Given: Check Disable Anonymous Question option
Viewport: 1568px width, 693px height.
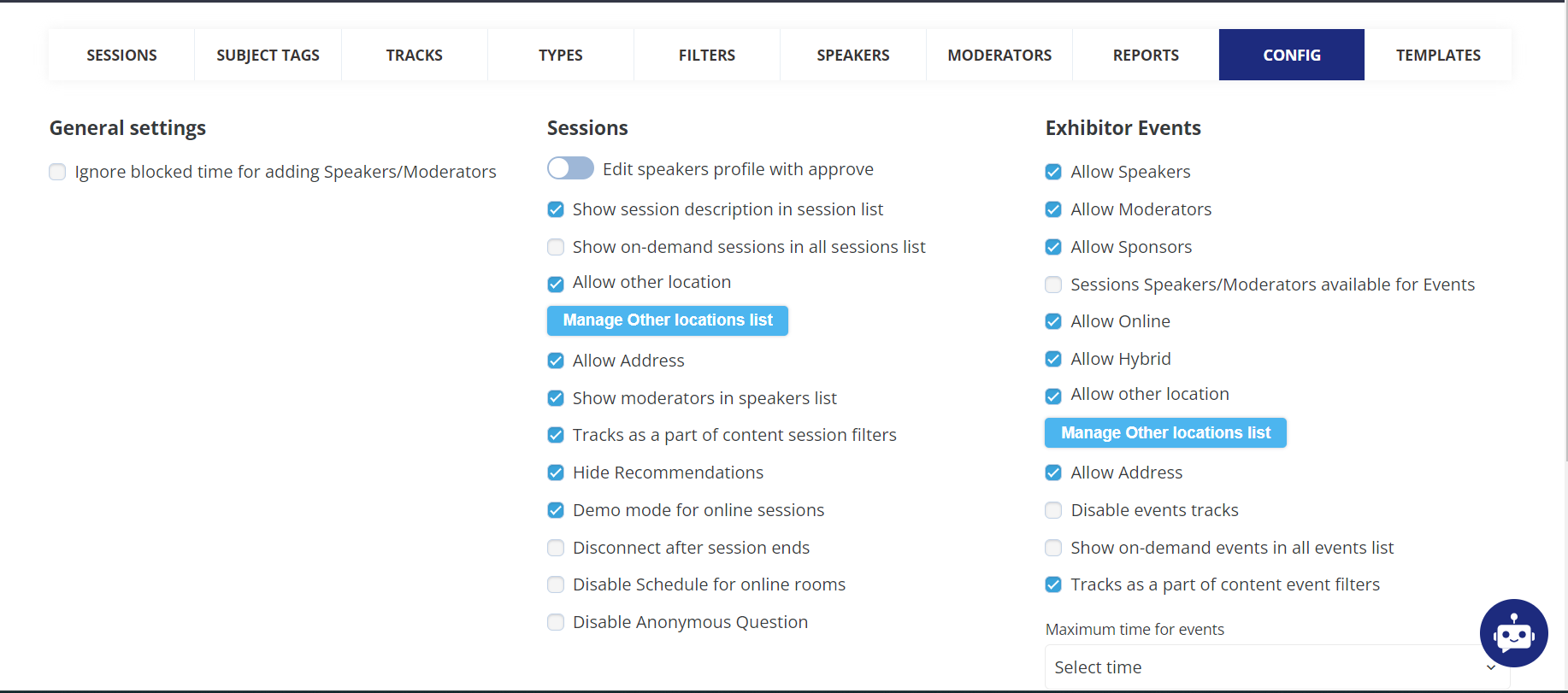Looking at the screenshot, I should (x=556, y=622).
